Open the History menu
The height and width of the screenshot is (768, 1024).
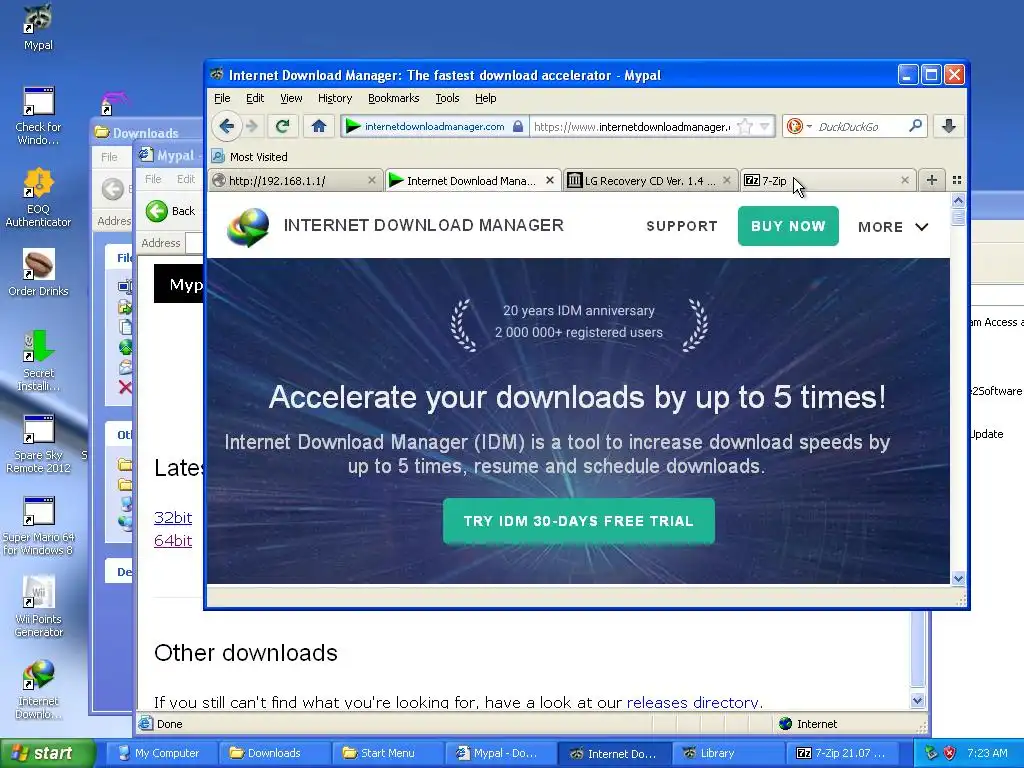click(x=335, y=98)
